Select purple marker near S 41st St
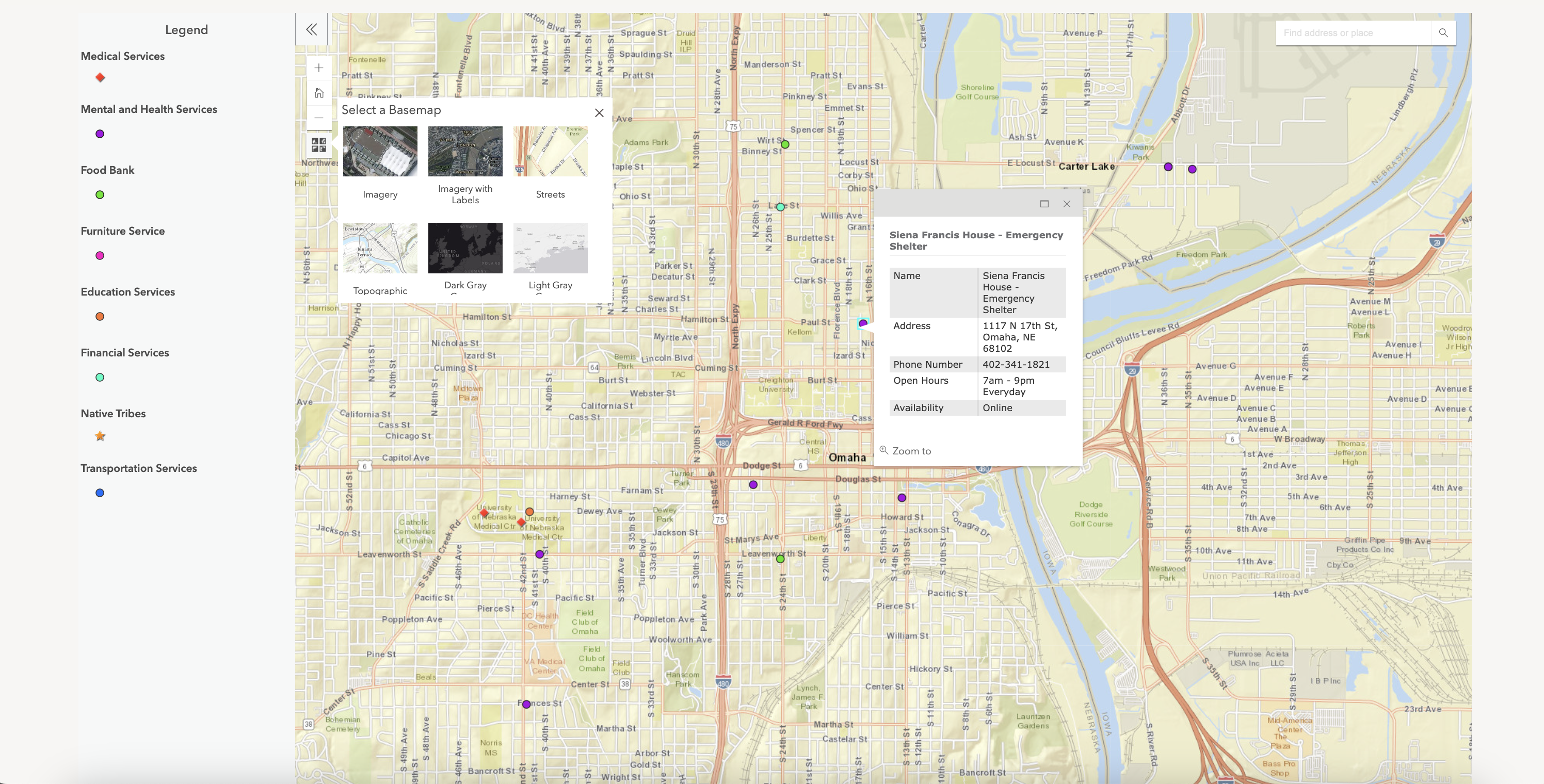1544x784 pixels. tap(539, 554)
